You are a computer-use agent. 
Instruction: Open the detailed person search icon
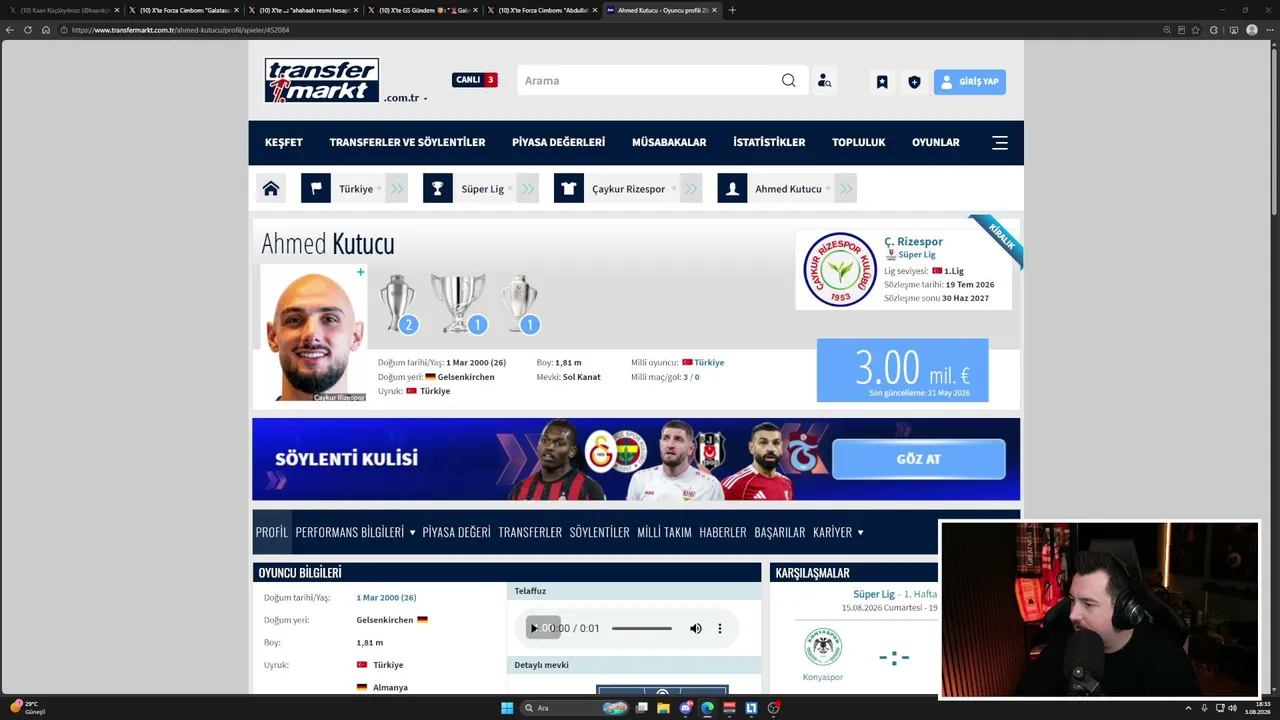[x=824, y=81]
